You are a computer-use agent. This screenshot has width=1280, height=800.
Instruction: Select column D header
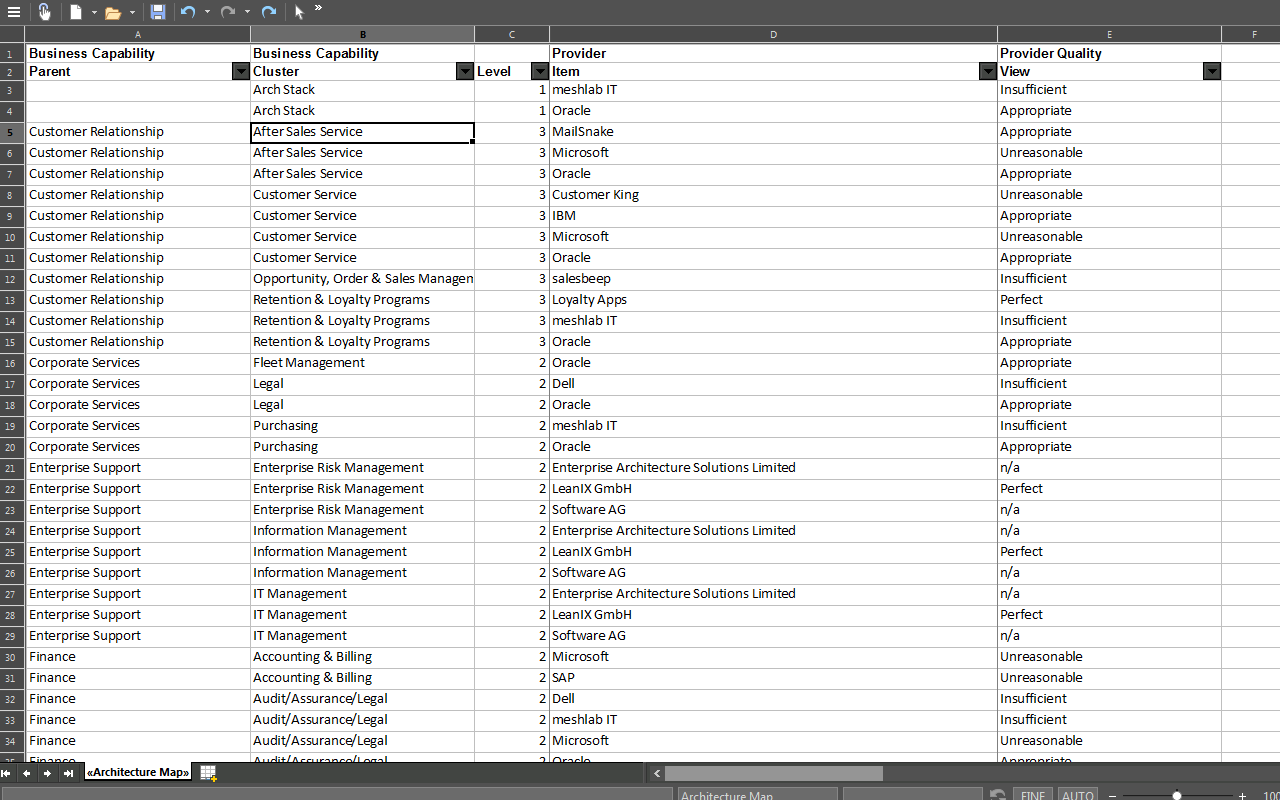tap(773, 34)
